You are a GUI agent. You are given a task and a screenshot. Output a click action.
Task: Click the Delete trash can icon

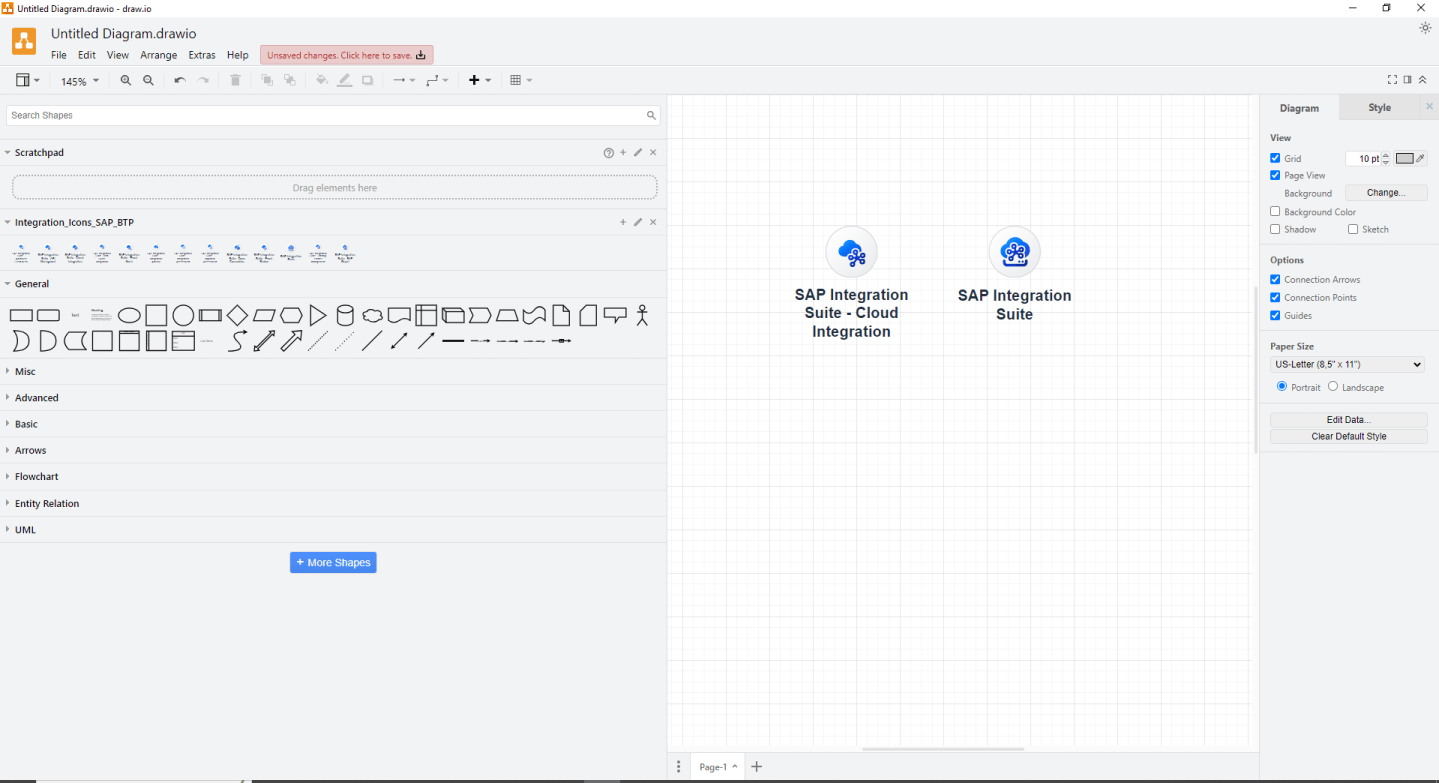[x=236, y=81]
